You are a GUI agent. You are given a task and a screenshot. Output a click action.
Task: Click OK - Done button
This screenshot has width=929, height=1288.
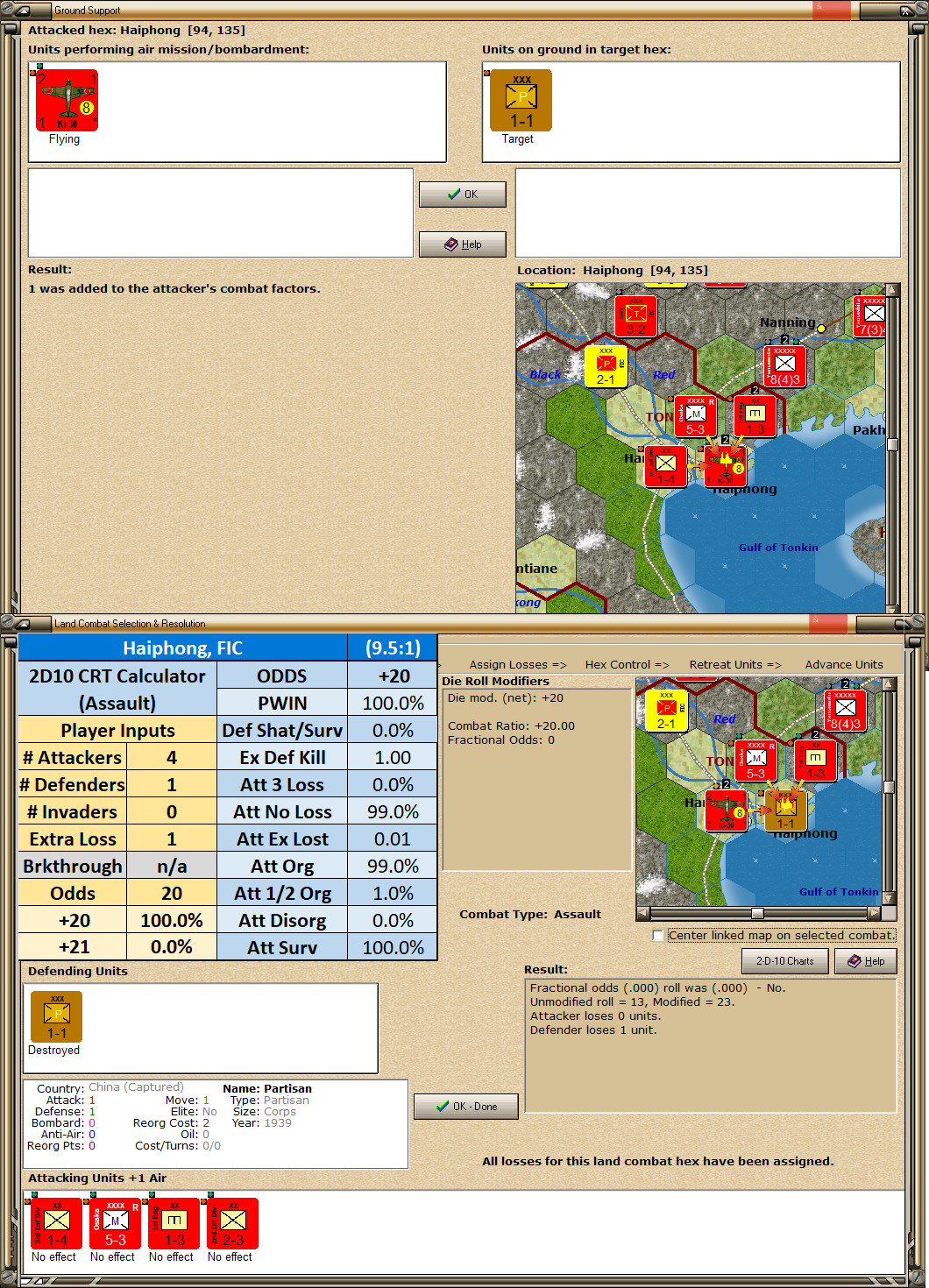(x=466, y=1107)
